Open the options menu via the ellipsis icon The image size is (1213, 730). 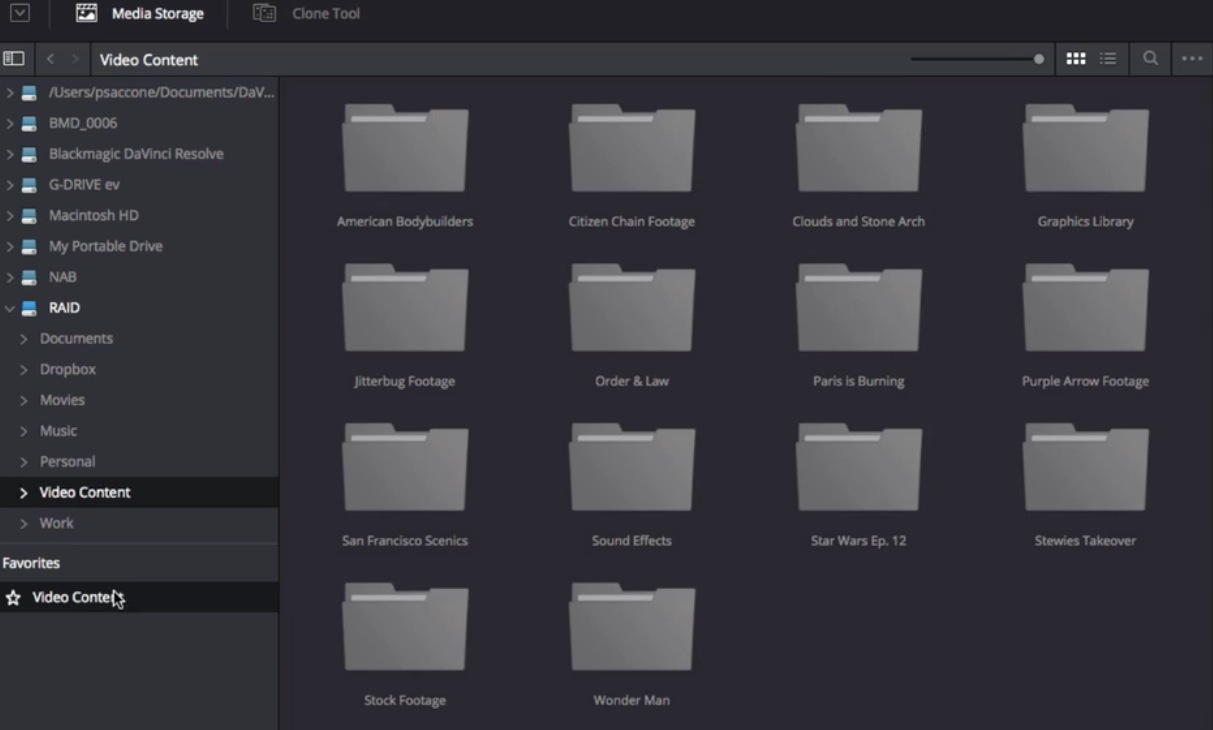tap(1190, 58)
